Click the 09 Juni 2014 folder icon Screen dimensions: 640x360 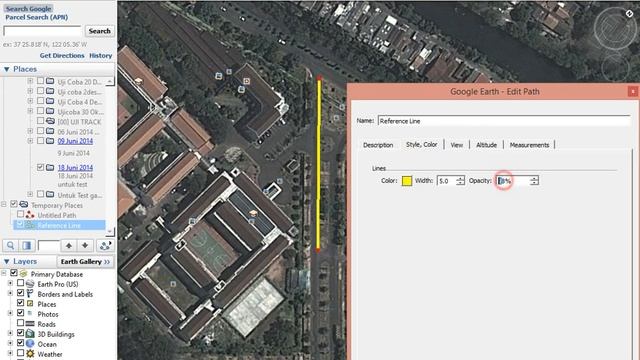pos(50,141)
